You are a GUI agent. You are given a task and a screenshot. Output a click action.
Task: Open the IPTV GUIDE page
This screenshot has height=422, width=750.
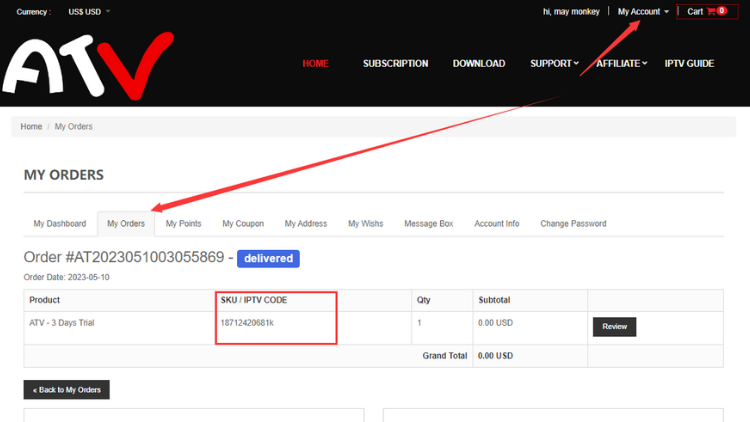click(x=689, y=63)
